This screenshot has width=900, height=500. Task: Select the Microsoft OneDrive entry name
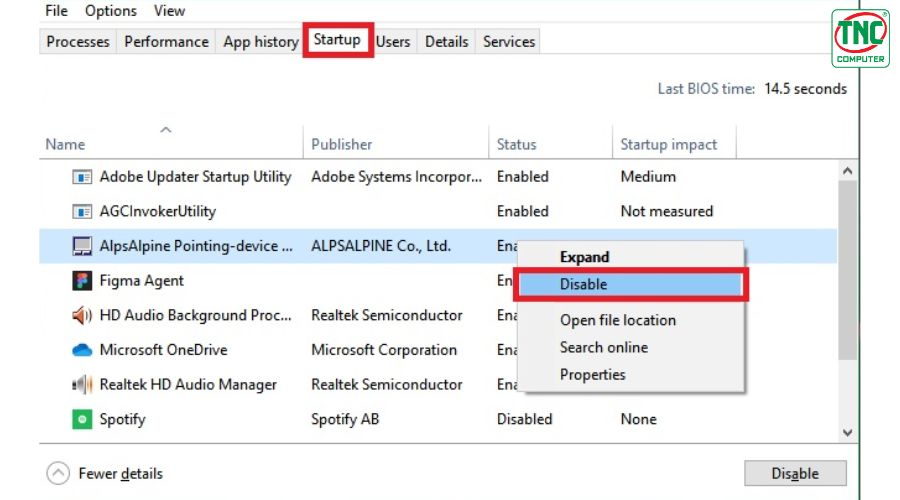[x=163, y=350]
